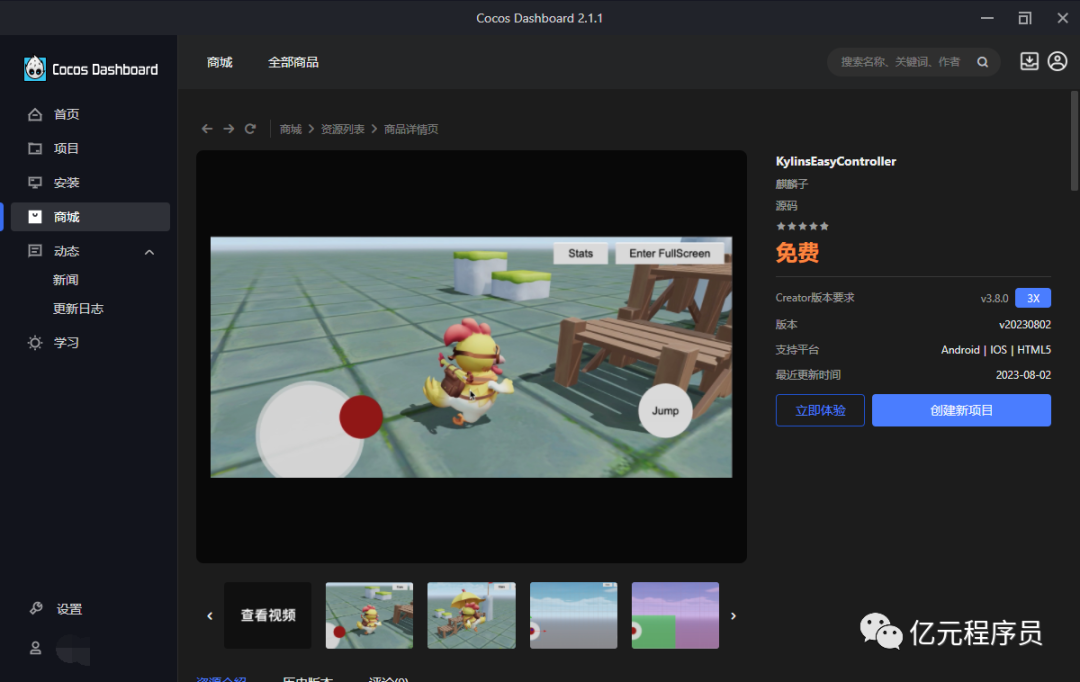
Task: Click the chicken character in the preview
Action: pyautogui.click(x=469, y=371)
